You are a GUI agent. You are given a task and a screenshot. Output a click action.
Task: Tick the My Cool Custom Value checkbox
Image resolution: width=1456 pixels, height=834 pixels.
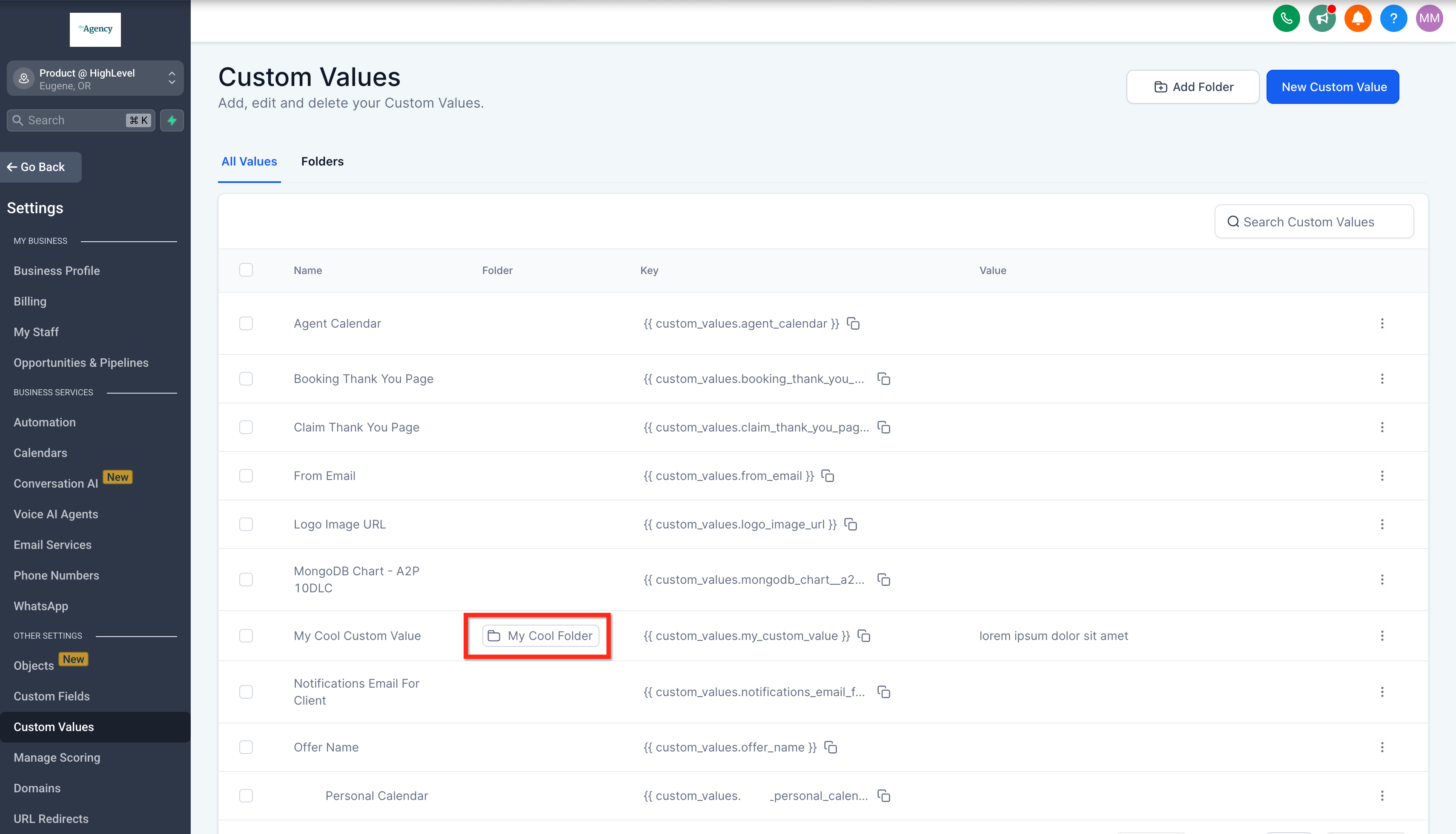[x=246, y=636]
